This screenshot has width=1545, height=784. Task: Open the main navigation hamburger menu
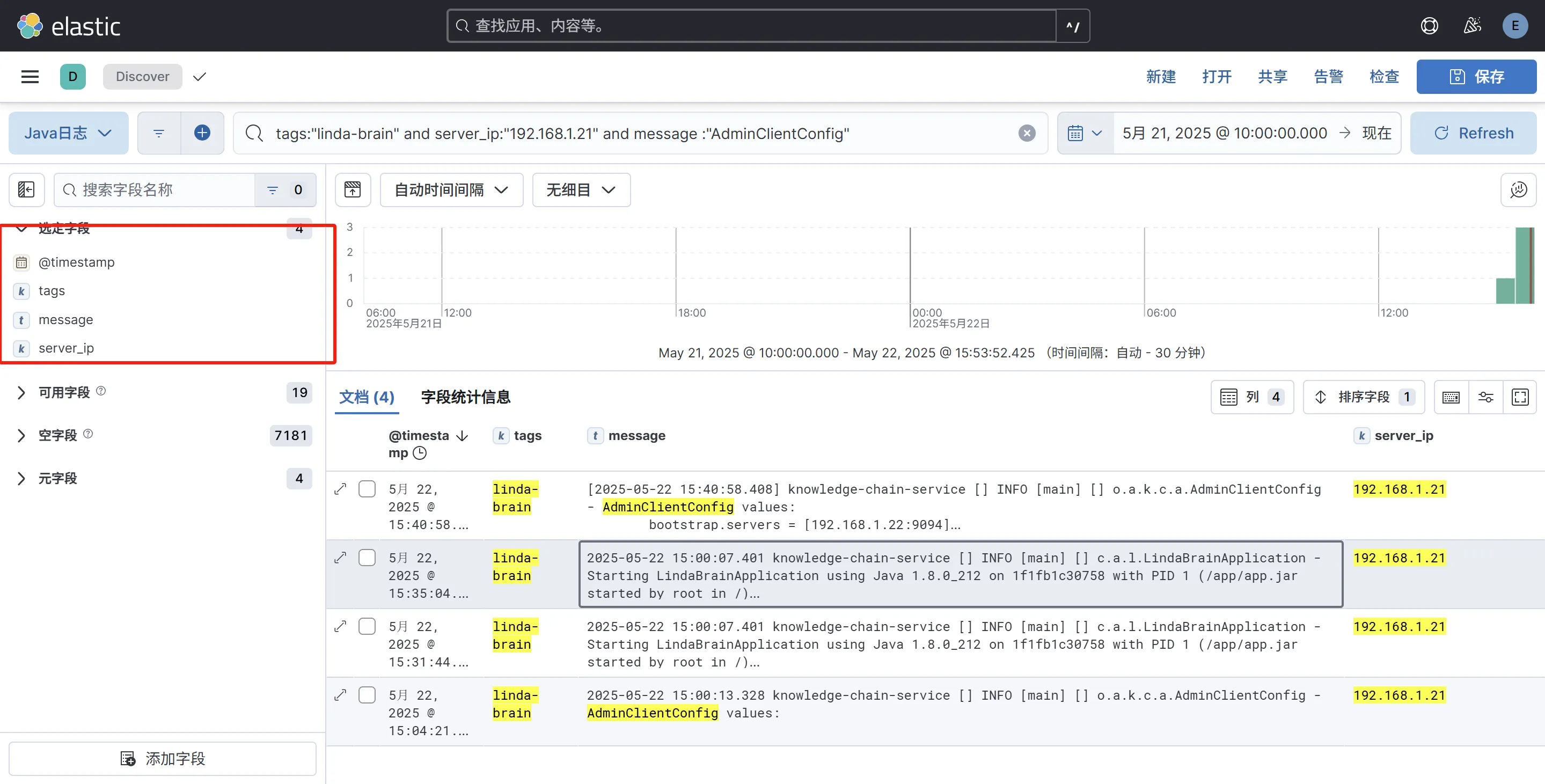[x=30, y=77]
